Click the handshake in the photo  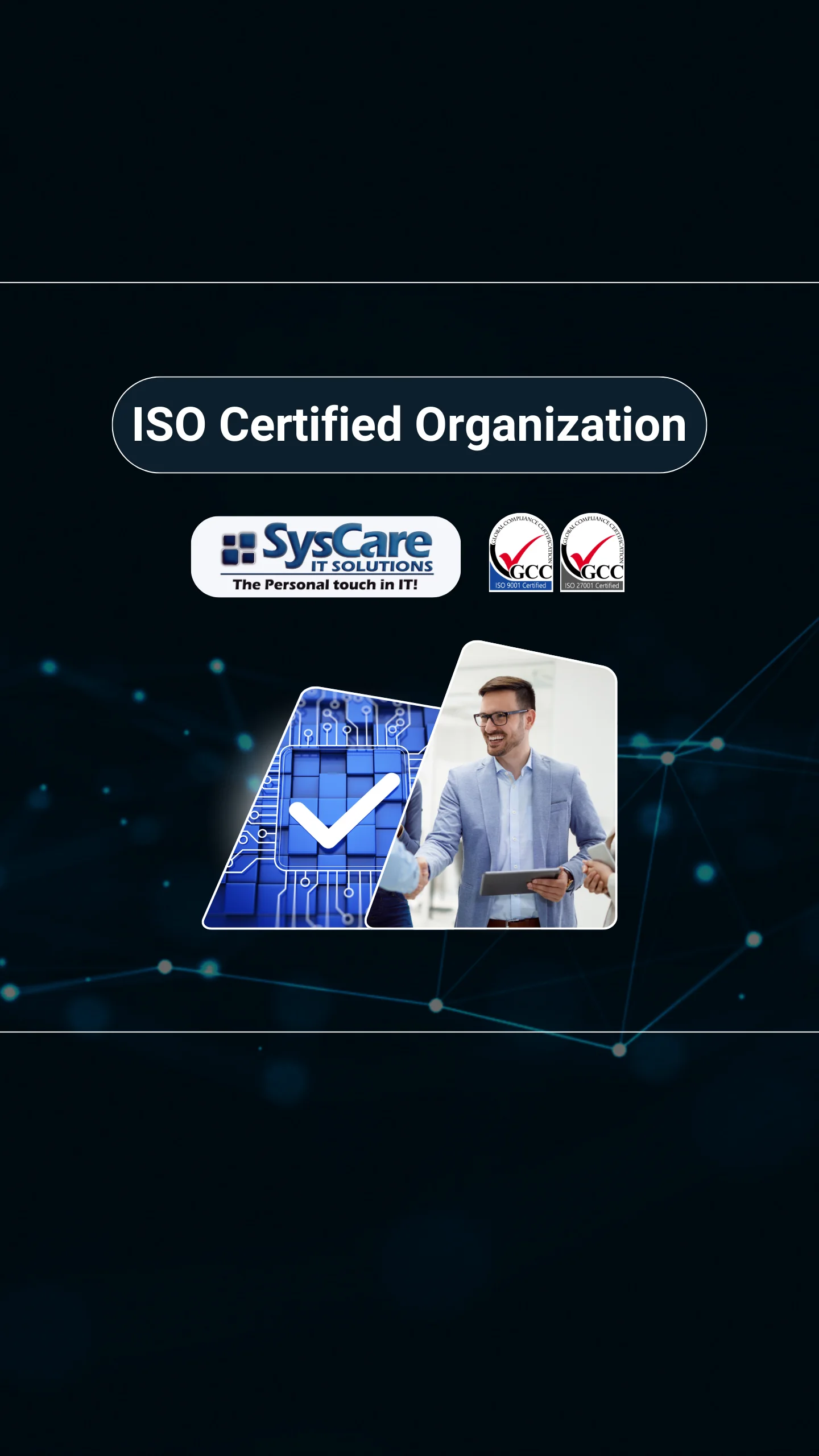tap(421, 870)
